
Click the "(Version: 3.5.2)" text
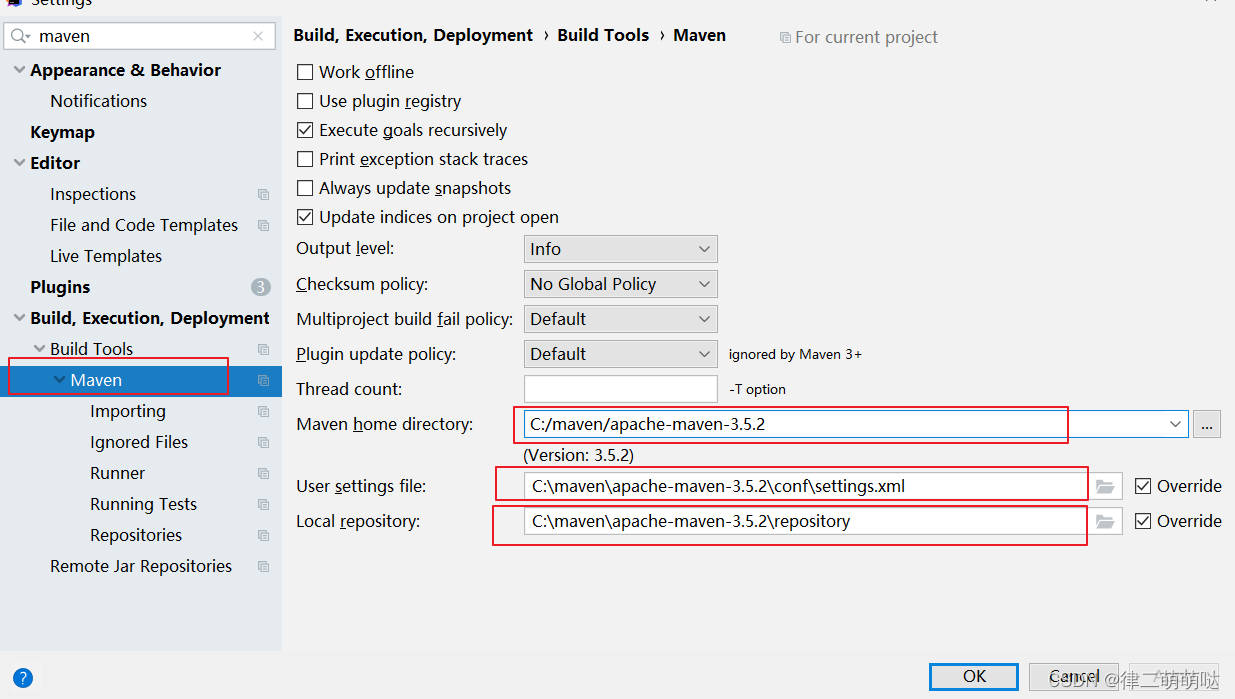click(579, 455)
